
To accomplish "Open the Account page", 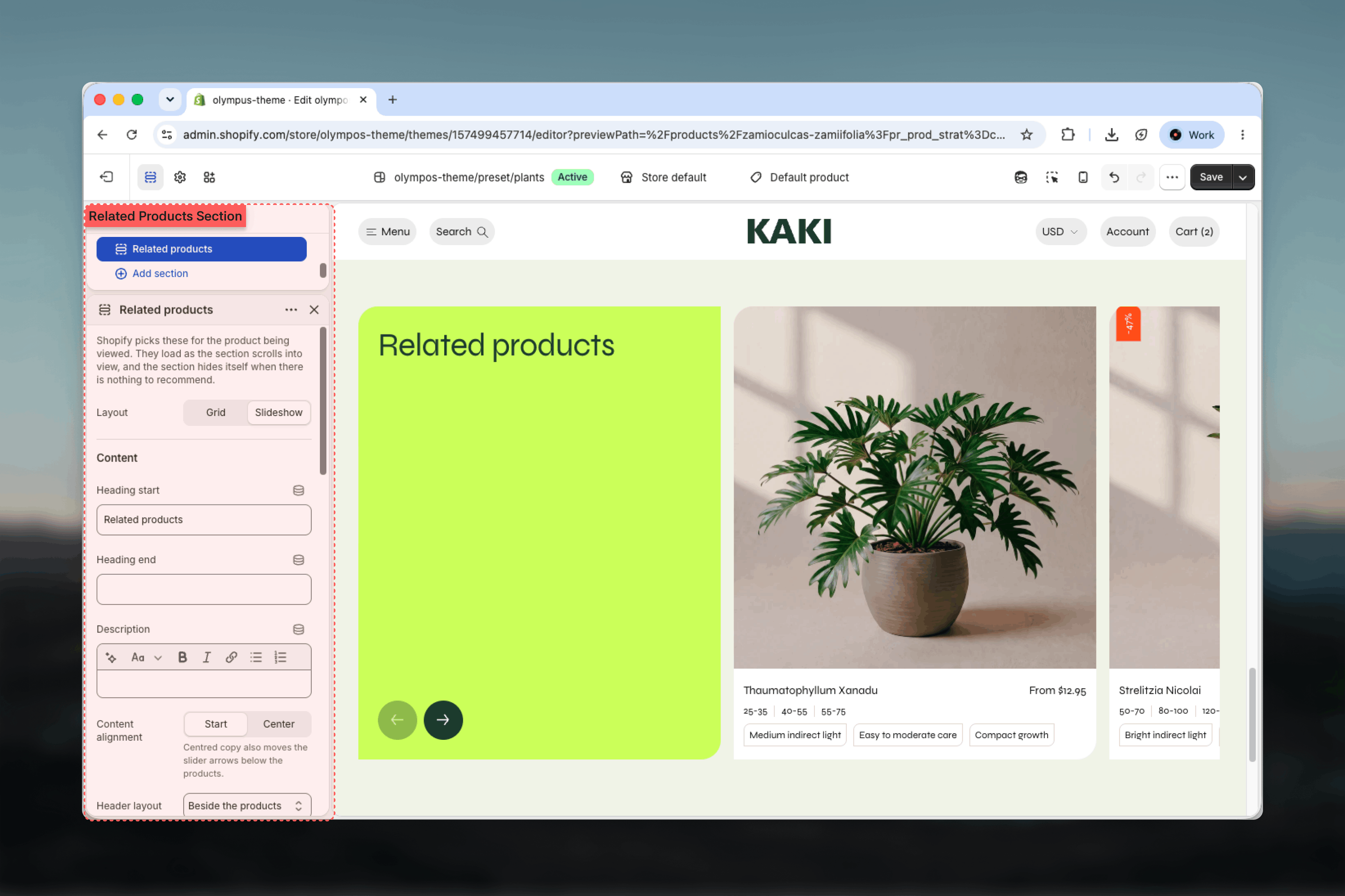I will 1127,232.
